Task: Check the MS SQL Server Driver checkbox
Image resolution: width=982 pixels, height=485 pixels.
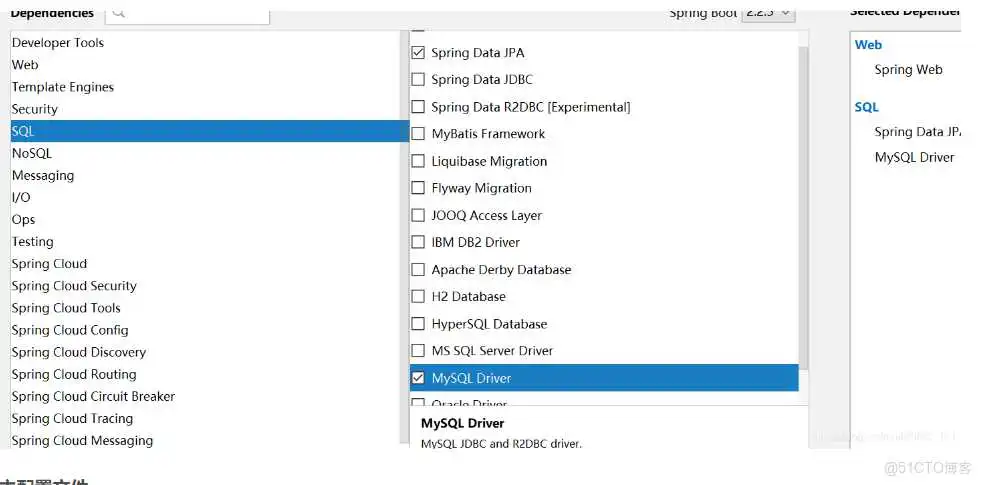Action: click(418, 351)
